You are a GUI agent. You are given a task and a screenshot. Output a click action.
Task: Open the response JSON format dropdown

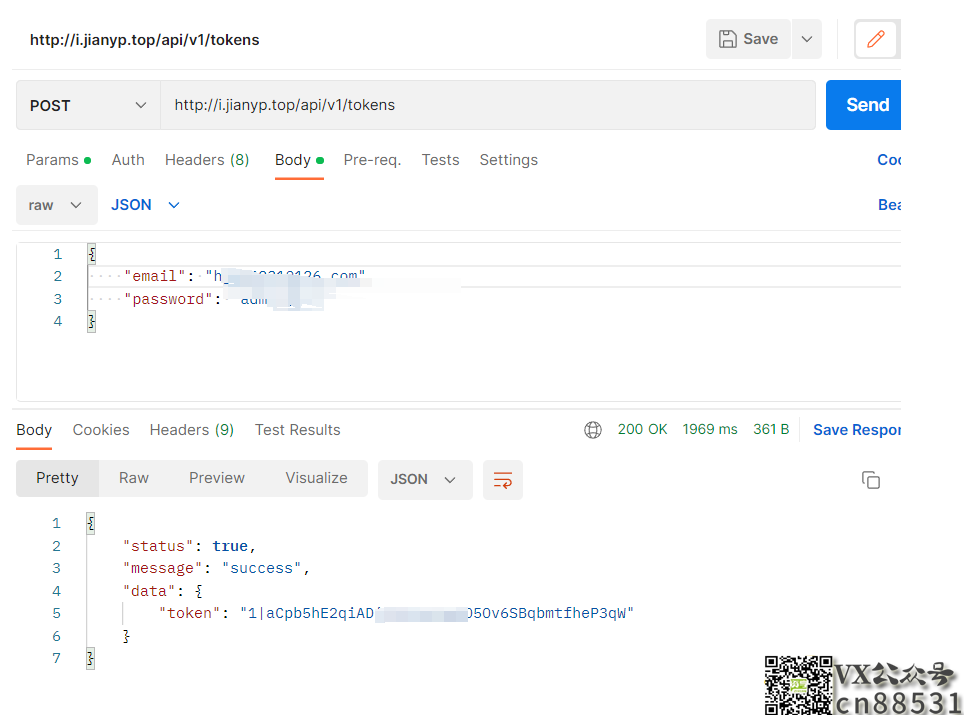tap(425, 480)
